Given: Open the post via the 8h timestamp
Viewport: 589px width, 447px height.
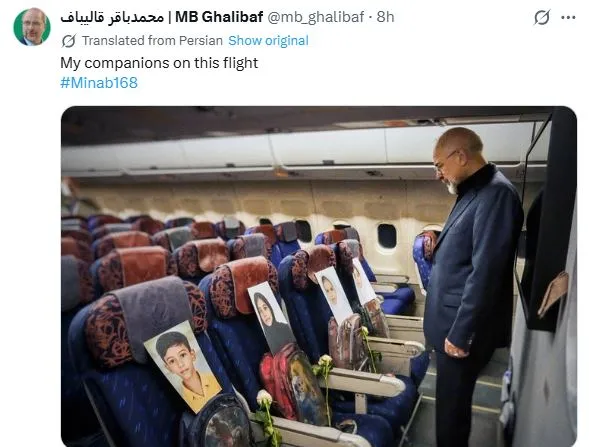Looking at the screenshot, I should (385, 17).
